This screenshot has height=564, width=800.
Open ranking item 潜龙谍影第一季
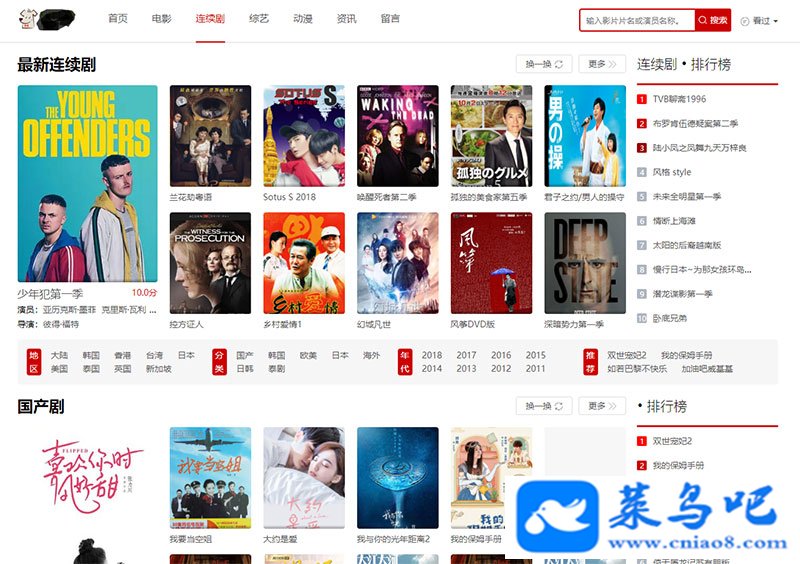[683, 294]
